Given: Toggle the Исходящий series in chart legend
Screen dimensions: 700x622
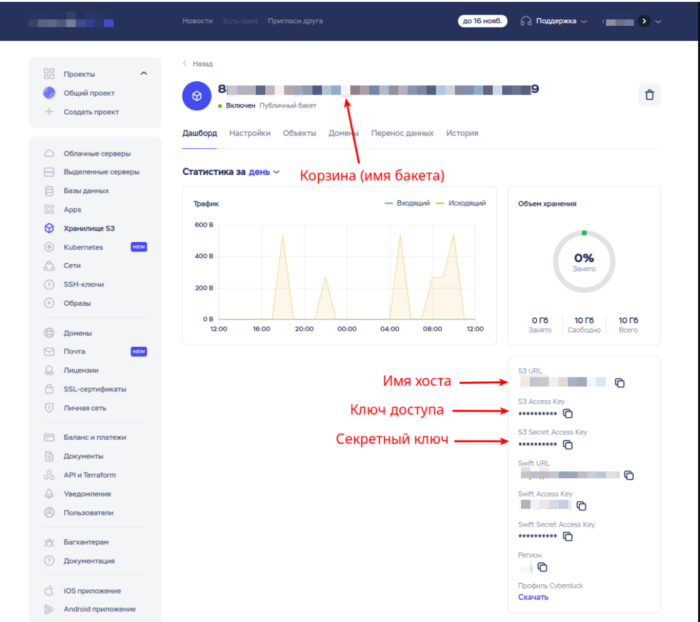Looking at the screenshot, I should (x=461, y=203).
